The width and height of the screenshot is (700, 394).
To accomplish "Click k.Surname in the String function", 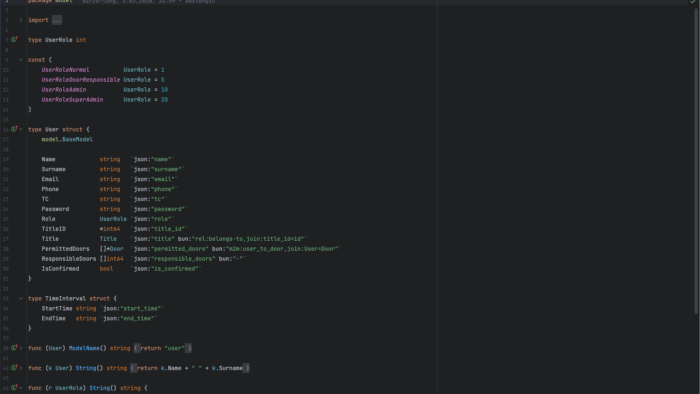I will tap(227, 368).
